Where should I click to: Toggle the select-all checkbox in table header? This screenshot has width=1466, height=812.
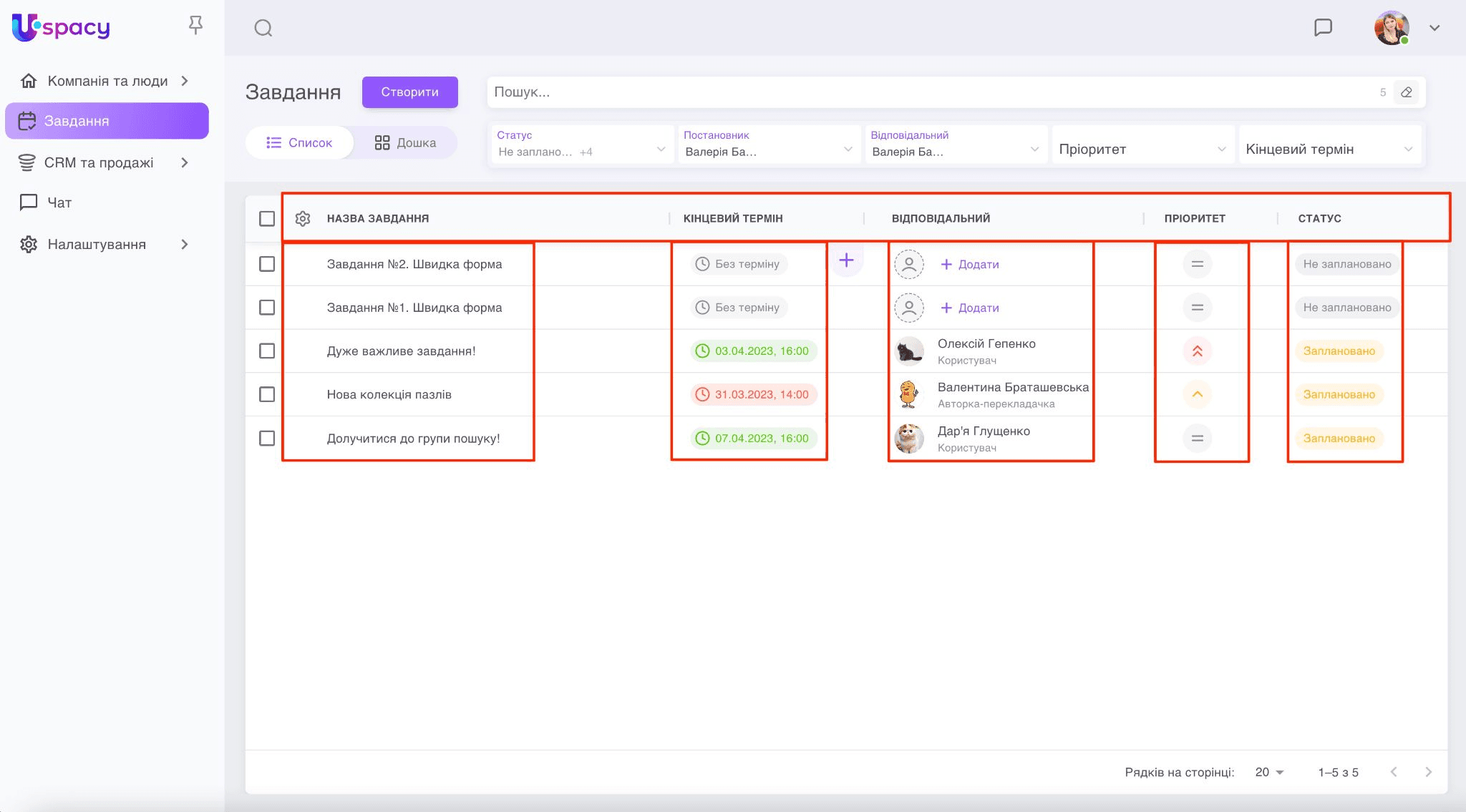coord(267,218)
